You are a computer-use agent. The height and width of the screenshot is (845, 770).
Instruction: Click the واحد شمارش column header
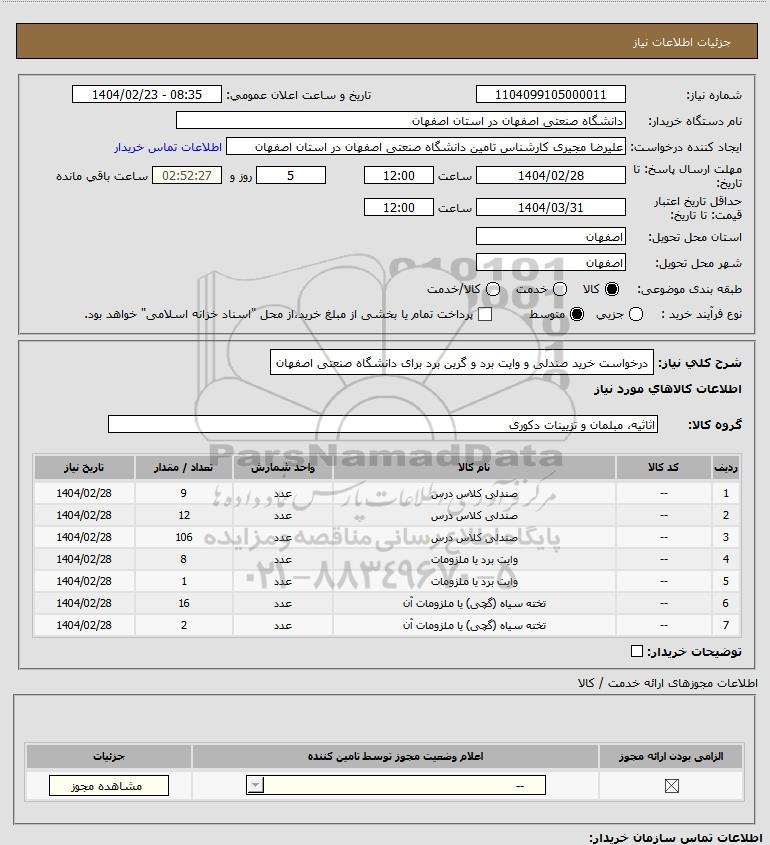(283, 467)
